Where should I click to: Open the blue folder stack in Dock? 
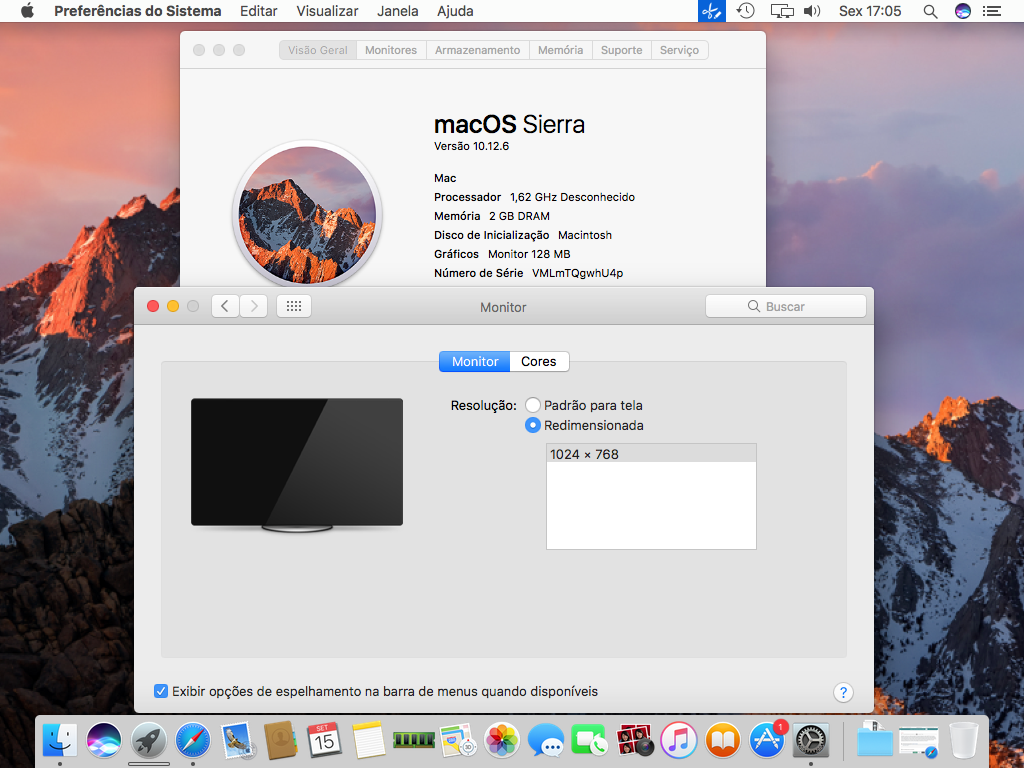[x=874, y=741]
